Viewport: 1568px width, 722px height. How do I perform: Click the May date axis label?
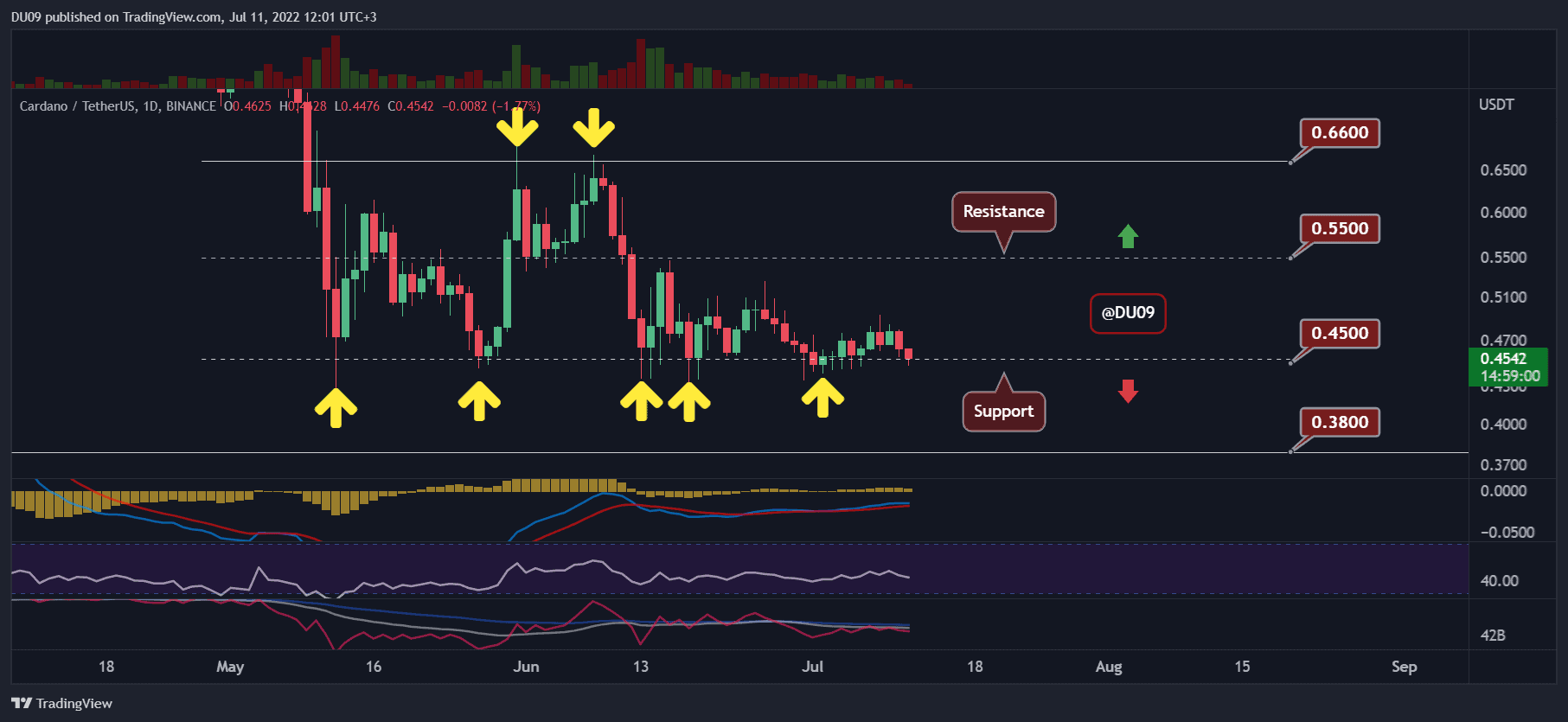(230, 667)
